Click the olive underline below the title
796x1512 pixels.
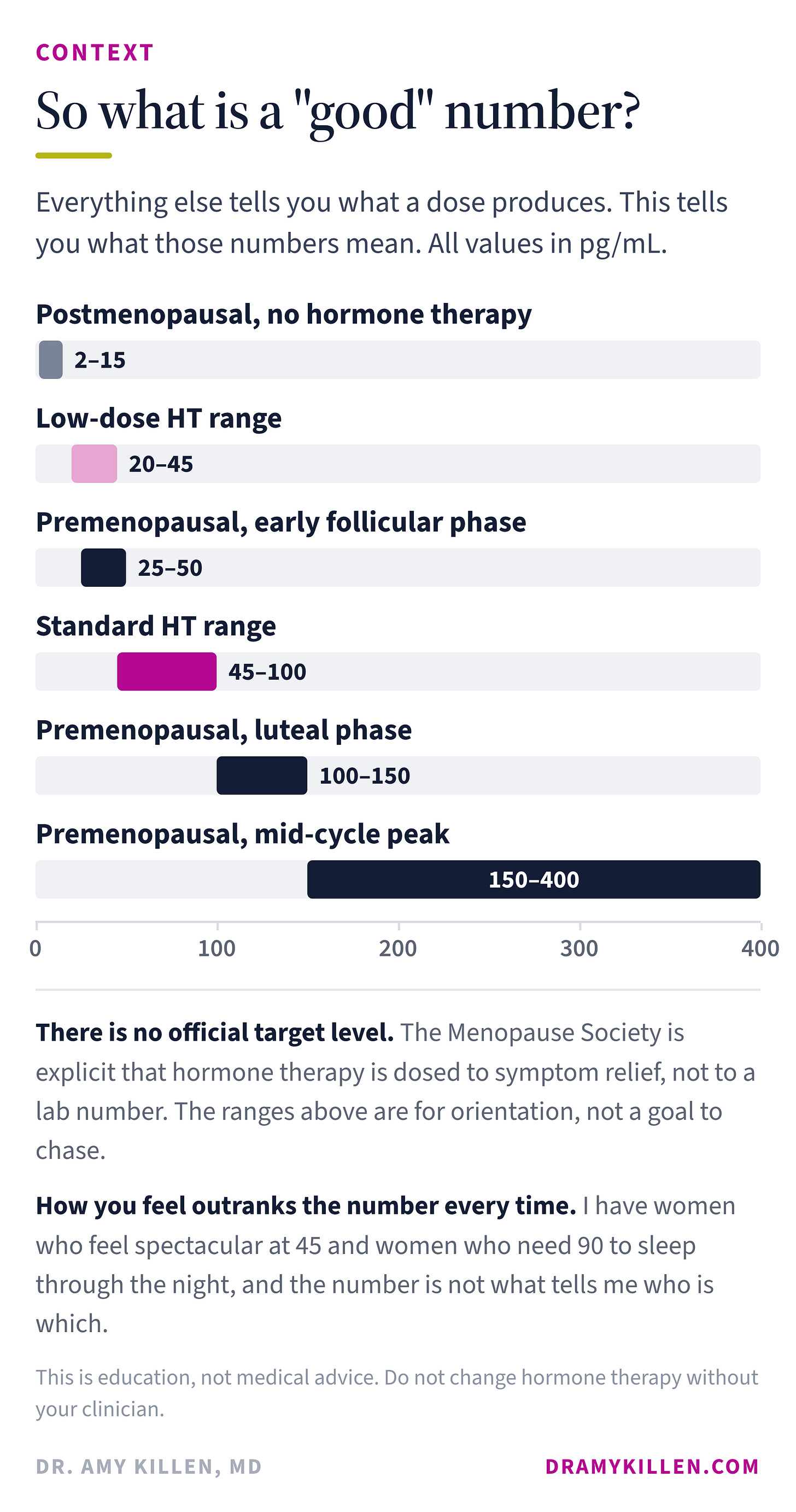coord(73,155)
